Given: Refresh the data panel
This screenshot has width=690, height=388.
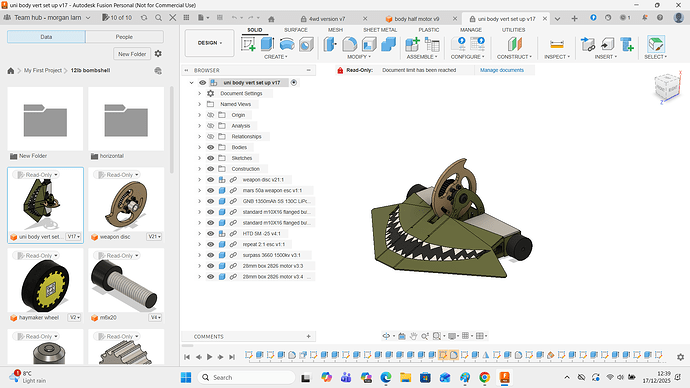Looking at the screenshot, I should [x=144, y=18].
